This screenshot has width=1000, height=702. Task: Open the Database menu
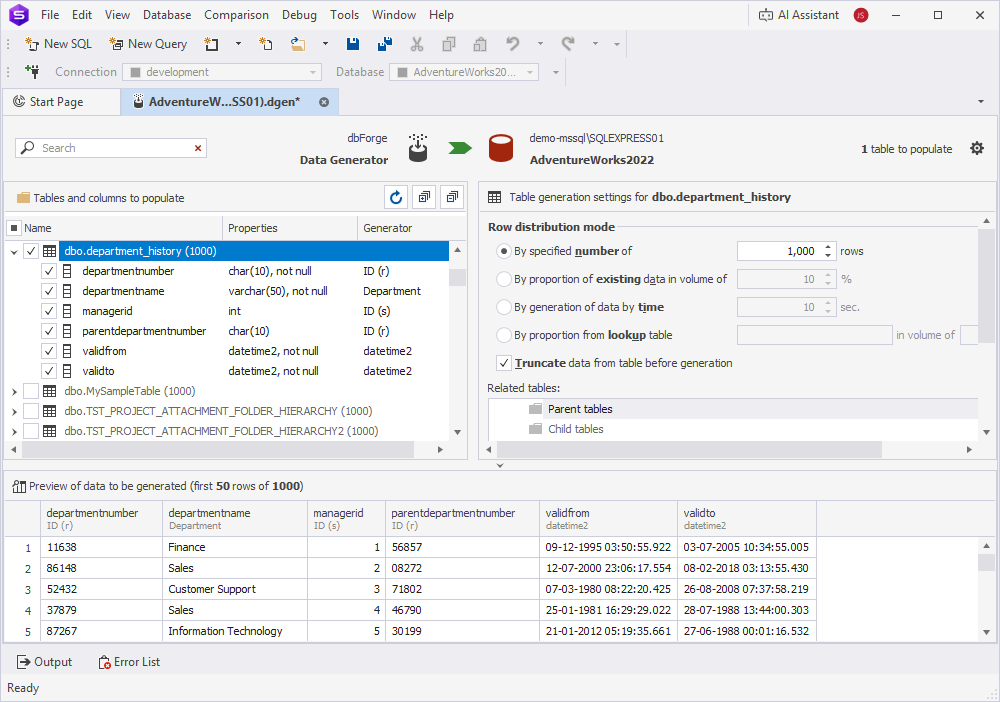point(167,15)
